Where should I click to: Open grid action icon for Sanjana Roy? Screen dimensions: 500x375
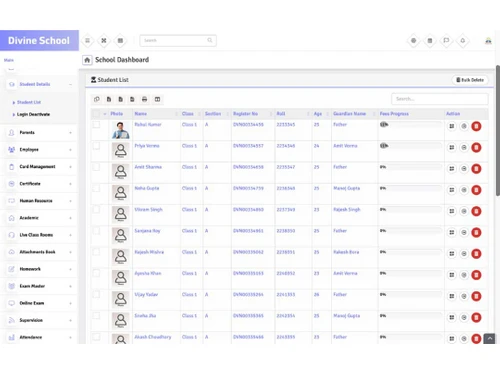(452, 232)
